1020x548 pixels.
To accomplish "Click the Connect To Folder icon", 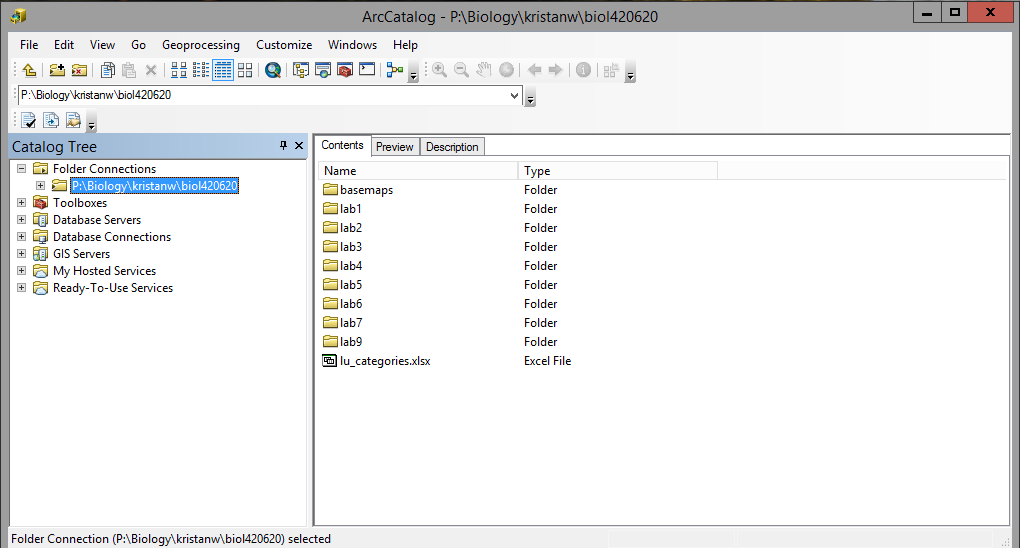I will [57, 70].
